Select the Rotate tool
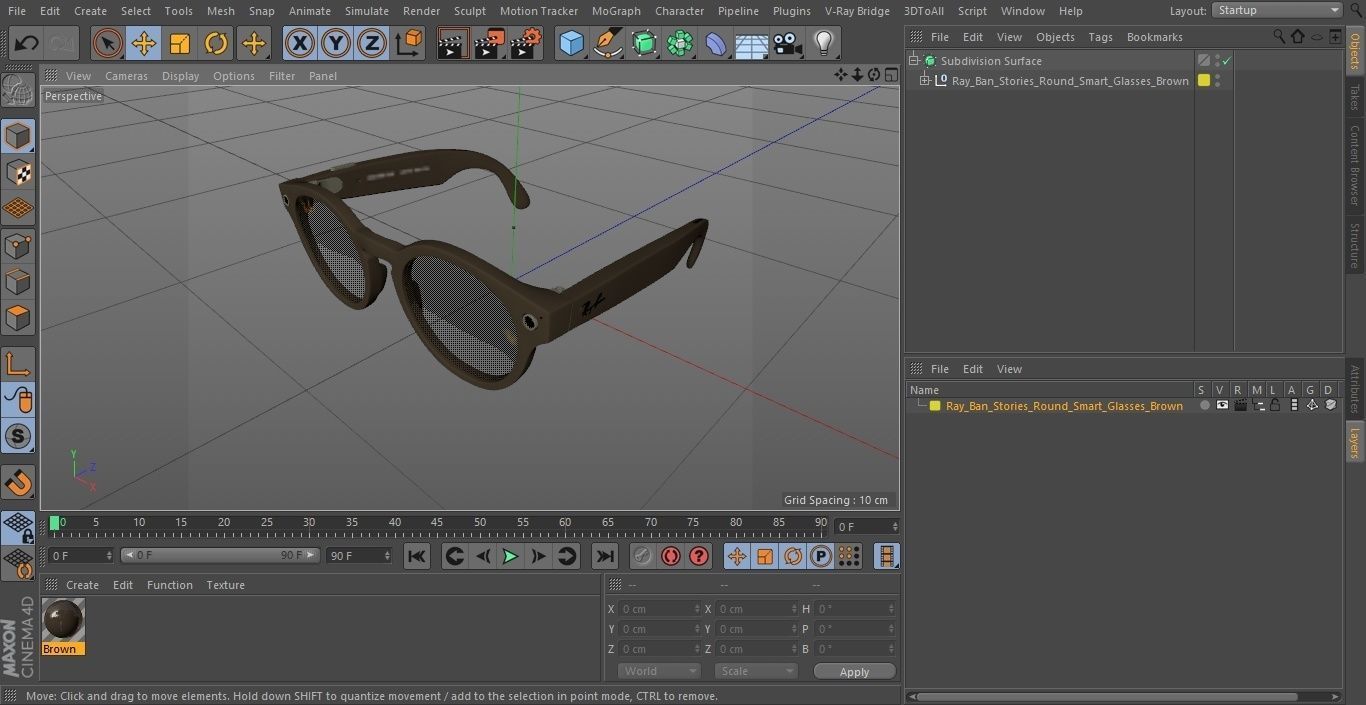The image size is (1366, 705). pyautogui.click(x=216, y=44)
